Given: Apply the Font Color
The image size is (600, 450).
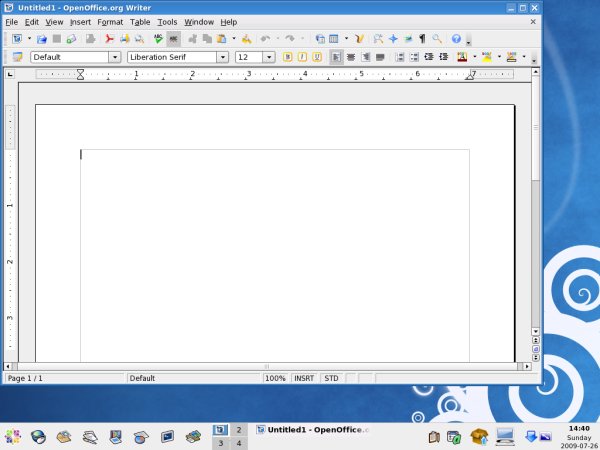Looking at the screenshot, I should pos(462,57).
